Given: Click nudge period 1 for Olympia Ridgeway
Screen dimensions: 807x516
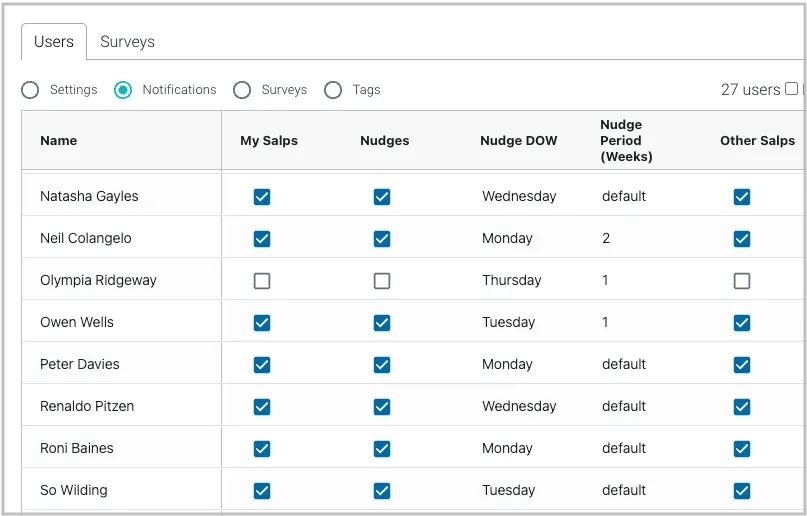Looking at the screenshot, I should 605,280.
